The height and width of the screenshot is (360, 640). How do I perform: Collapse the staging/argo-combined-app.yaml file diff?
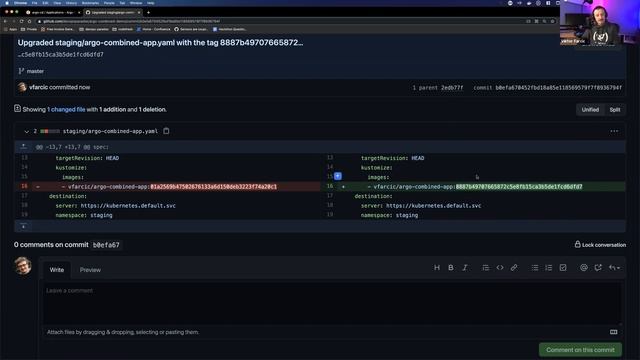tap(27, 131)
